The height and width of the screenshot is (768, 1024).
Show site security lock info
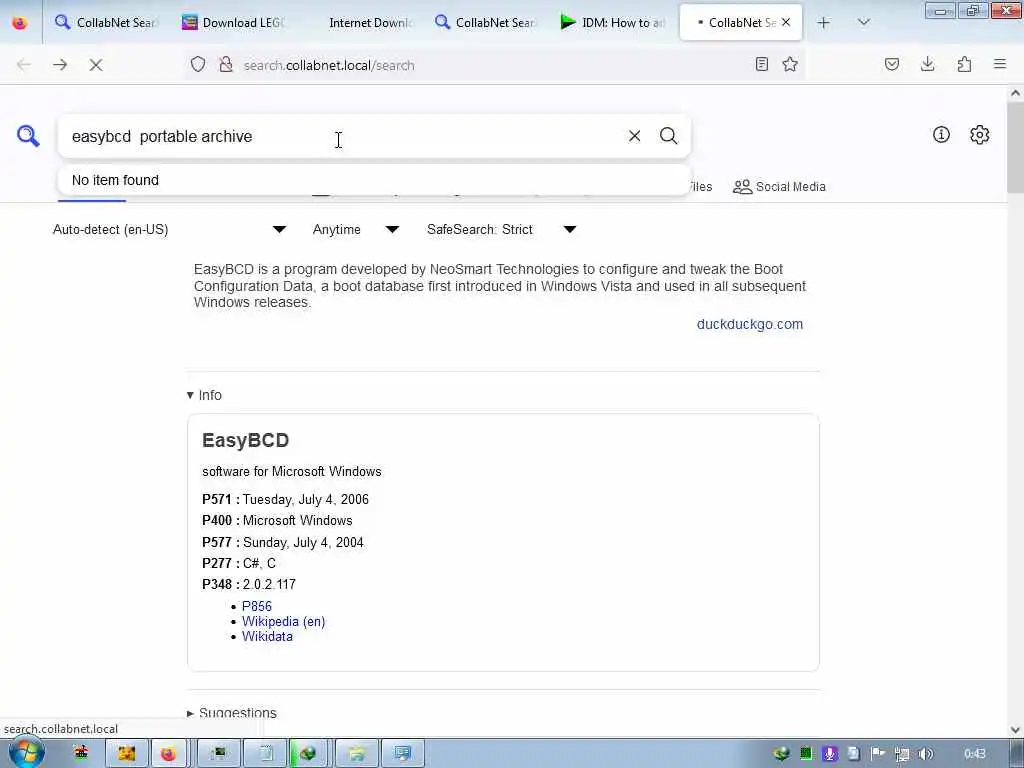pyautogui.click(x=226, y=65)
